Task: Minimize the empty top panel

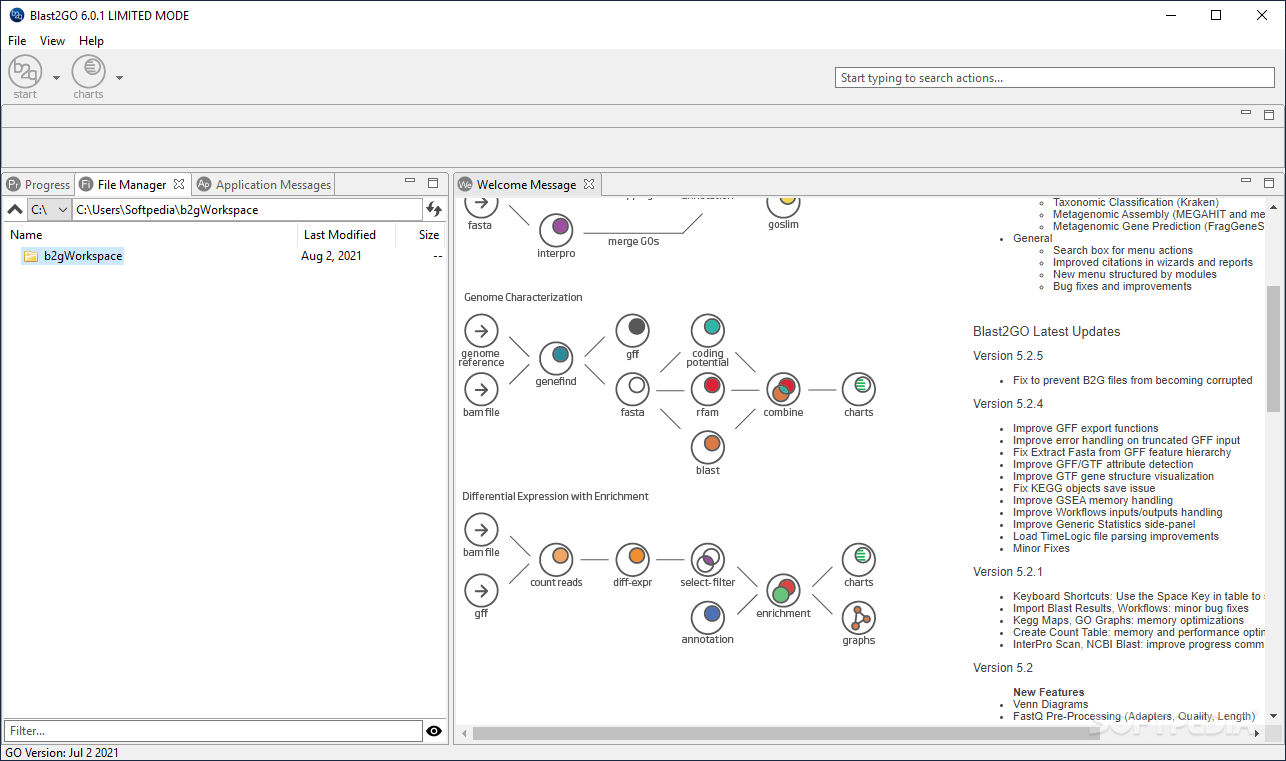Action: [x=1246, y=113]
